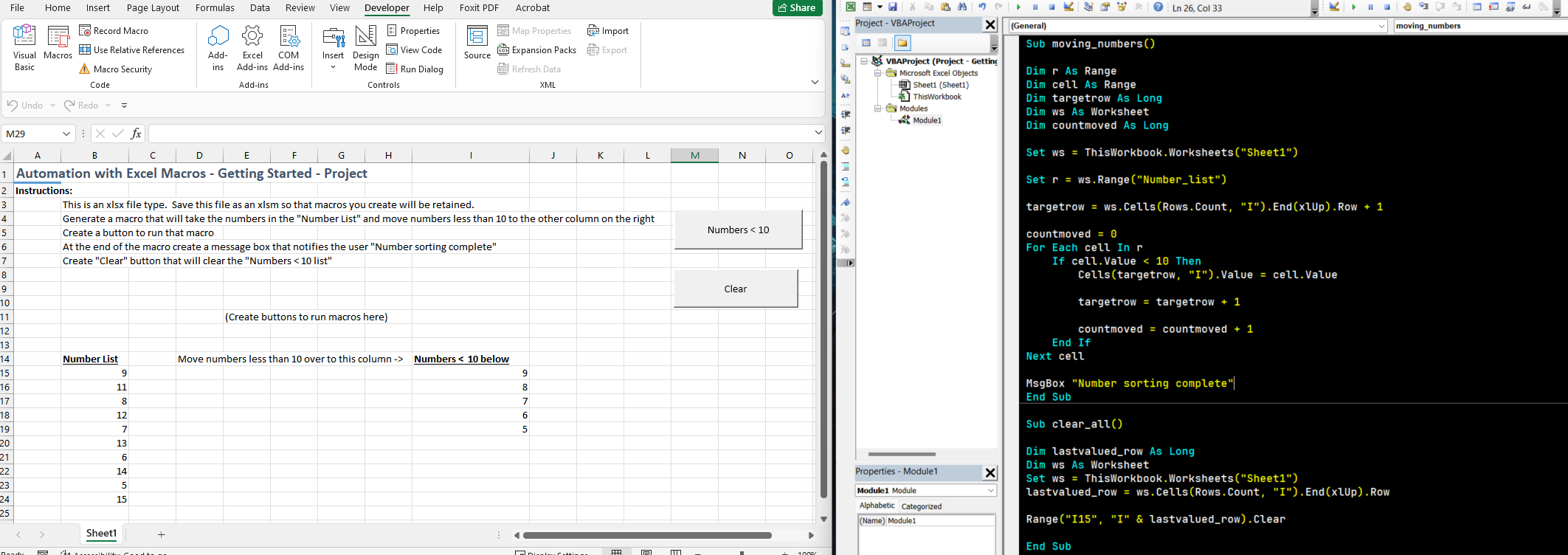Switch to Page Break Preview in status bar
The height and width of the screenshot is (555, 1568).
click(x=676, y=552)
